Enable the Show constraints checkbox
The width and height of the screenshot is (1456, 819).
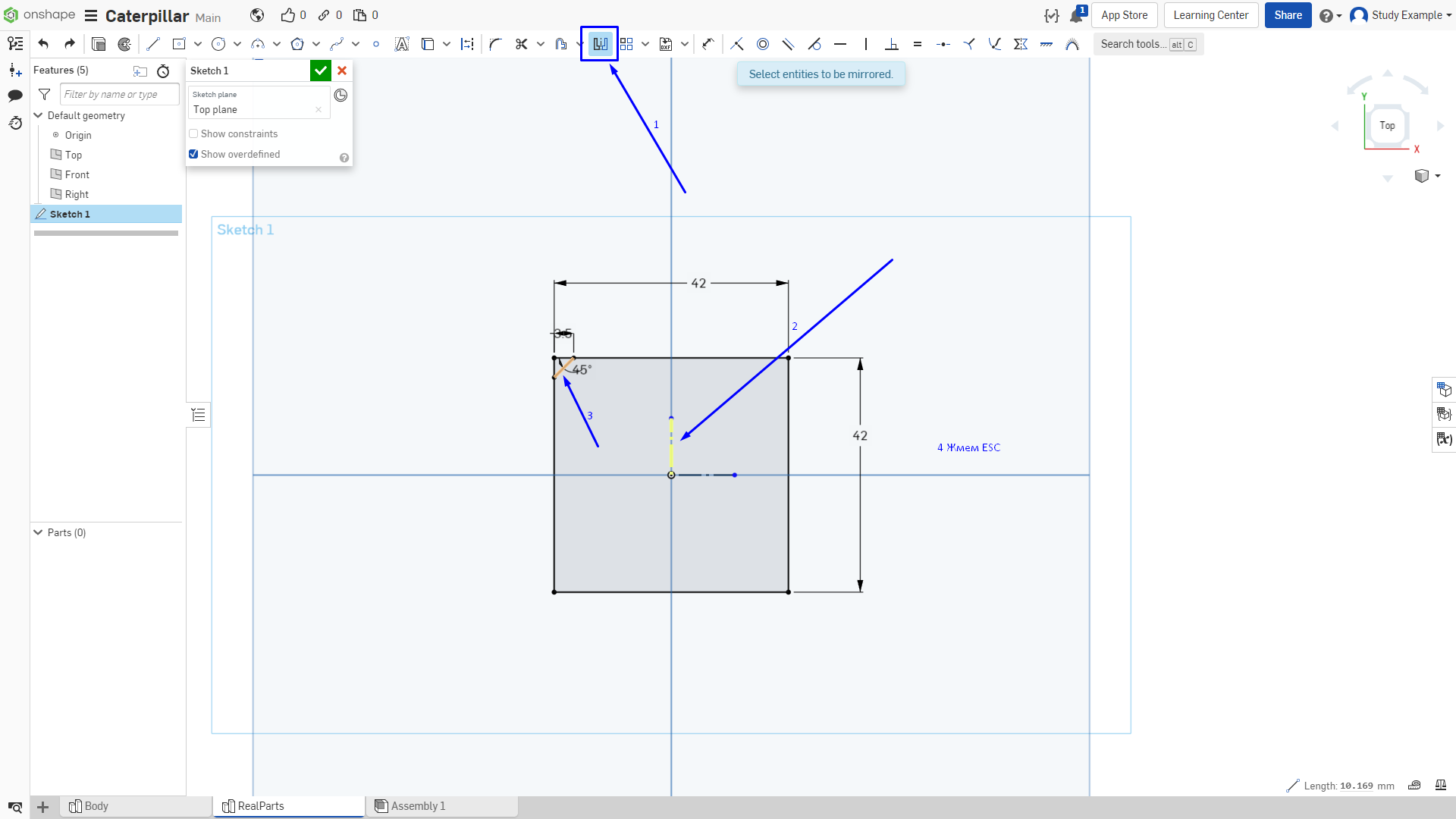point(193,134)
